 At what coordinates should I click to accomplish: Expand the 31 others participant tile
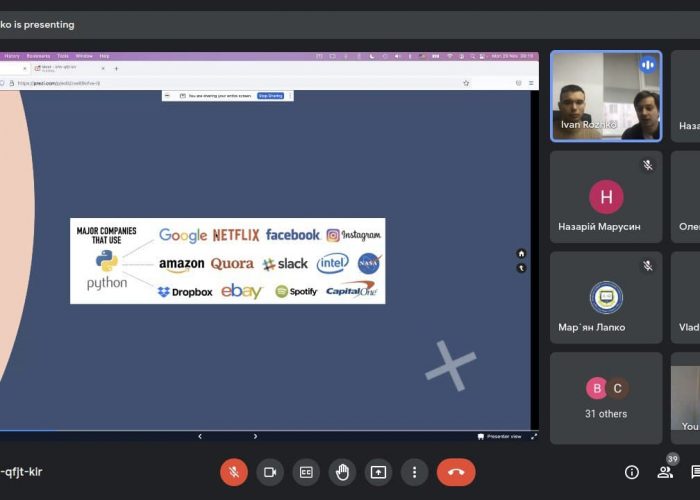606,397
